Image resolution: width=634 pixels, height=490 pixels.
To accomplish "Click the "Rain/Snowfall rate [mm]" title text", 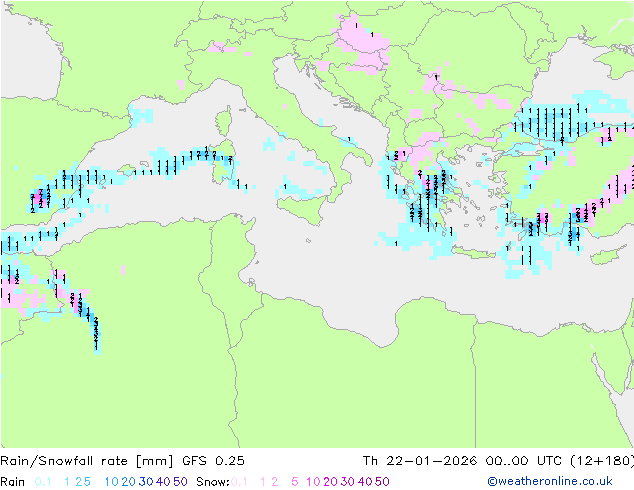I will (x=87, y=461).
